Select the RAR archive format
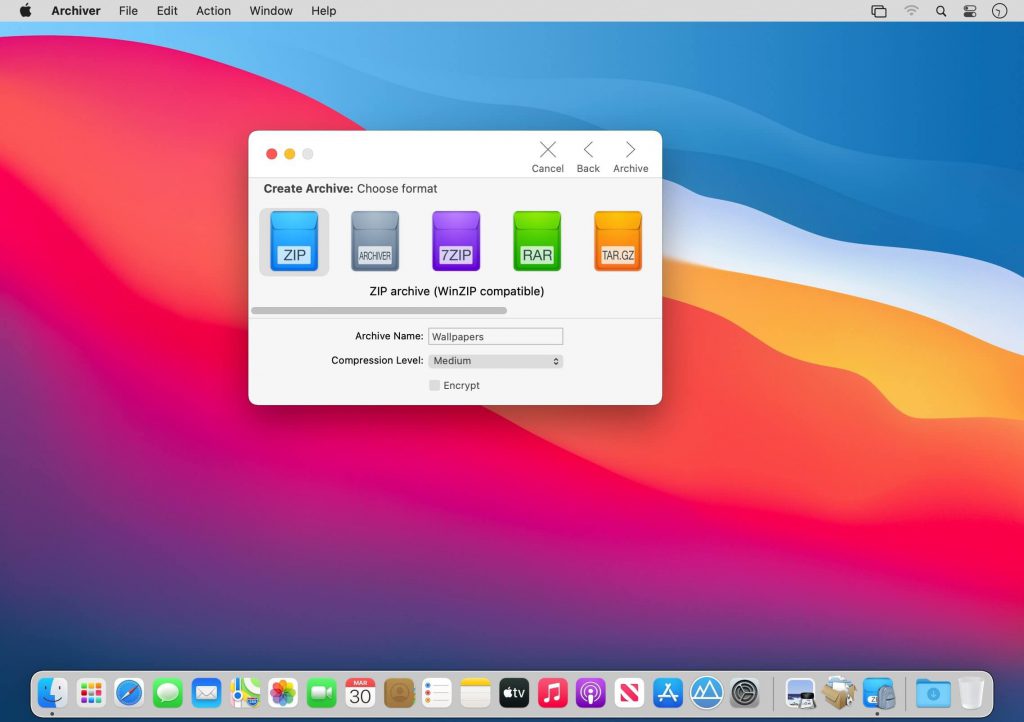Image resolution: width=1024 pixels, height=722 pixels. click(537, 240)
